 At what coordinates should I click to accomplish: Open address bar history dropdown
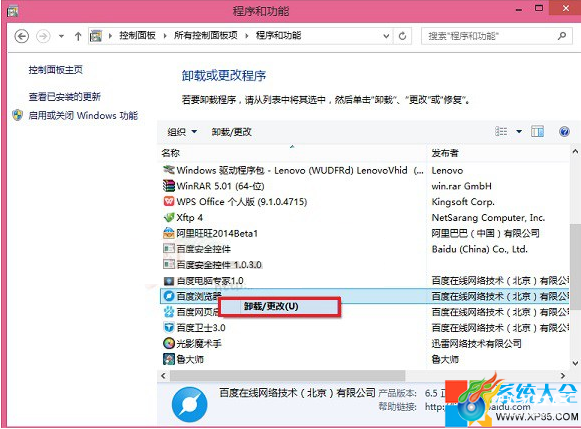[x=386, y=36]
